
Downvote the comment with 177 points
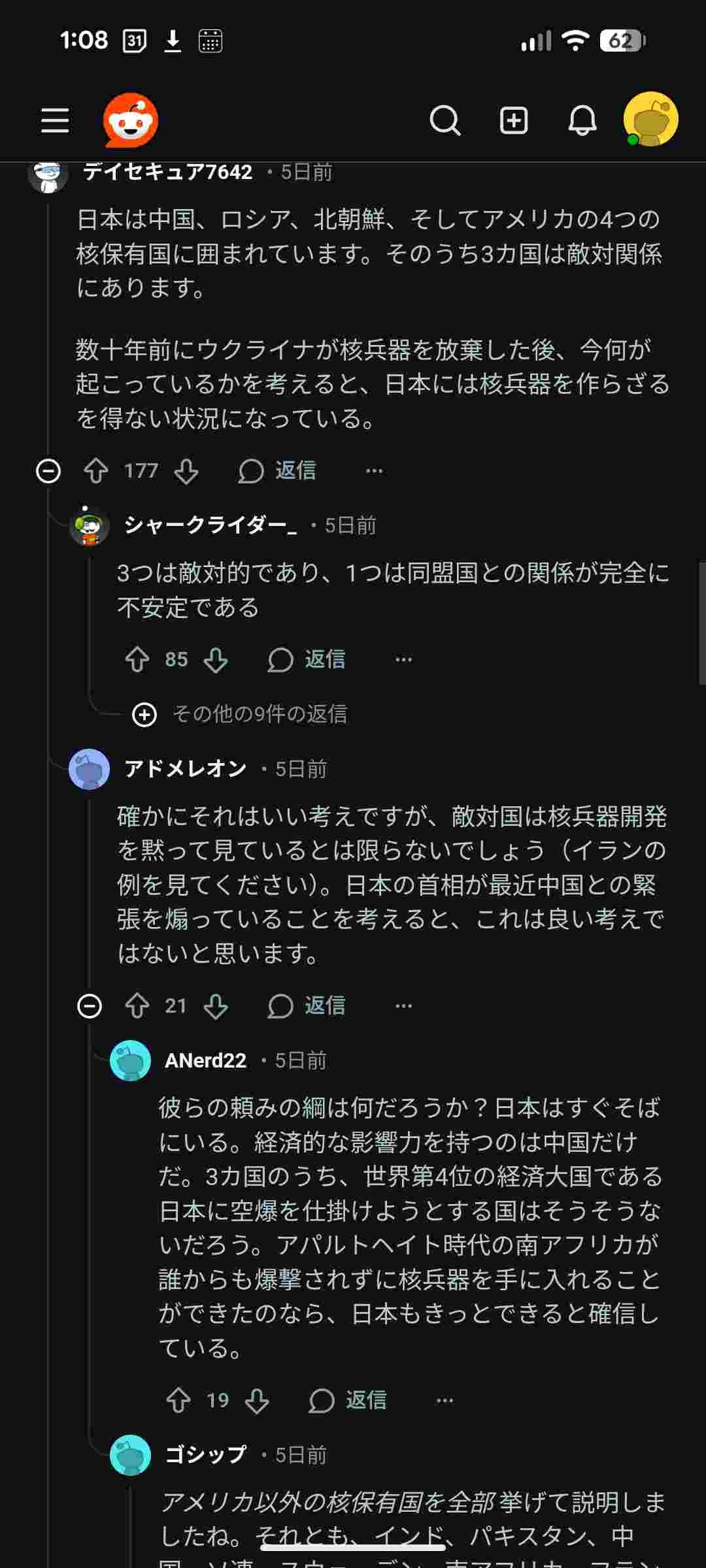[x=186, y=470]
